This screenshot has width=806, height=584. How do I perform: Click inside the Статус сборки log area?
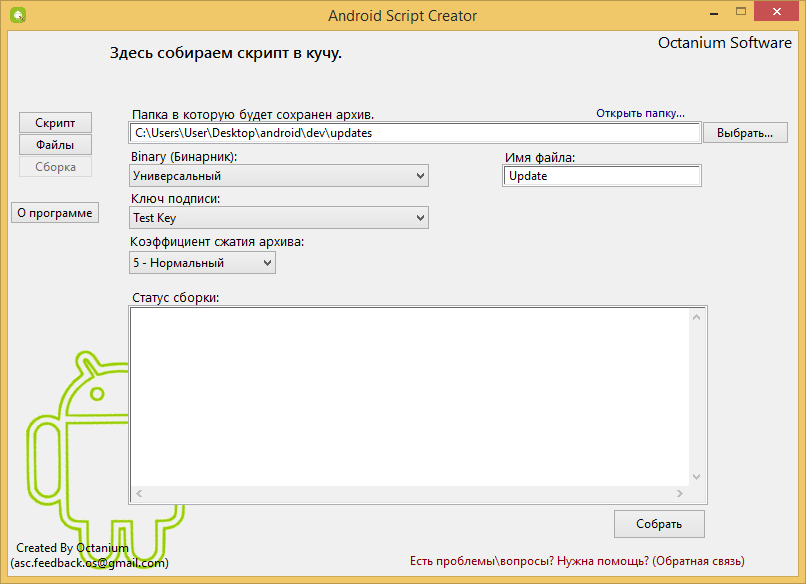coord(410,396)
